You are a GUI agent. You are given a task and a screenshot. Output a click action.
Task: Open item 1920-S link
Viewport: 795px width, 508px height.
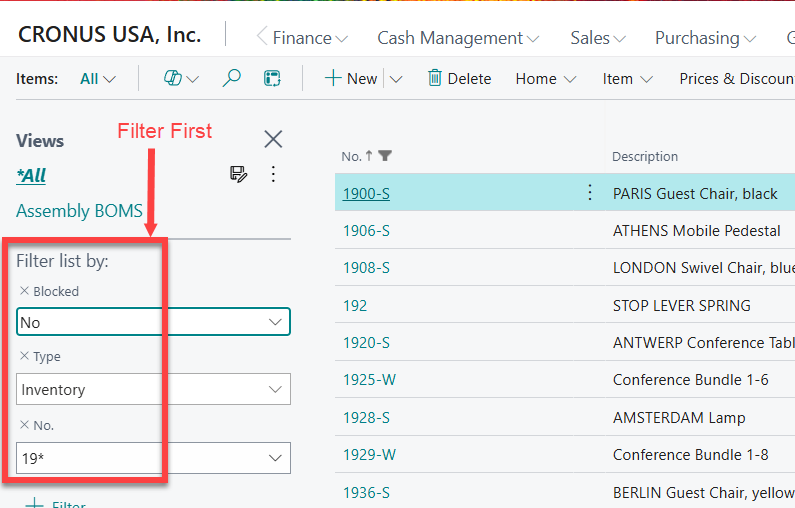(x=366, y=343)
